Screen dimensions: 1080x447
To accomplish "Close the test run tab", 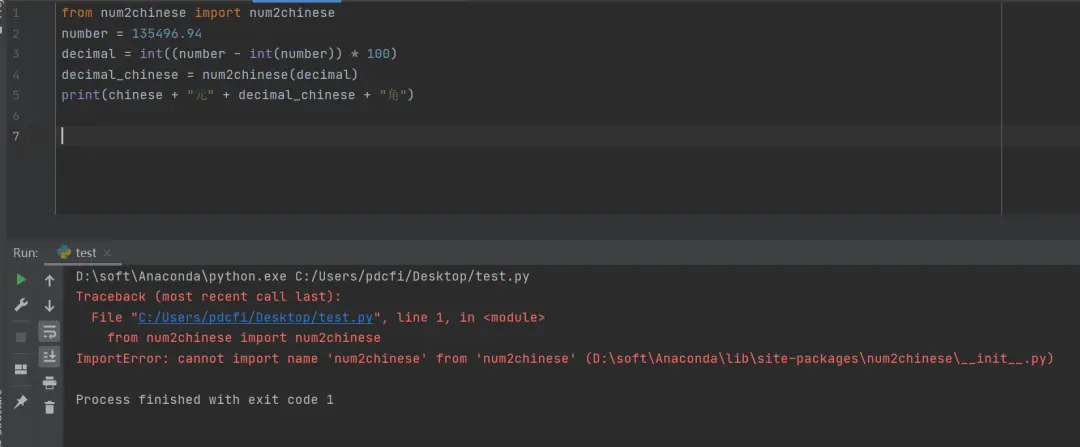I will pos(107,253).
